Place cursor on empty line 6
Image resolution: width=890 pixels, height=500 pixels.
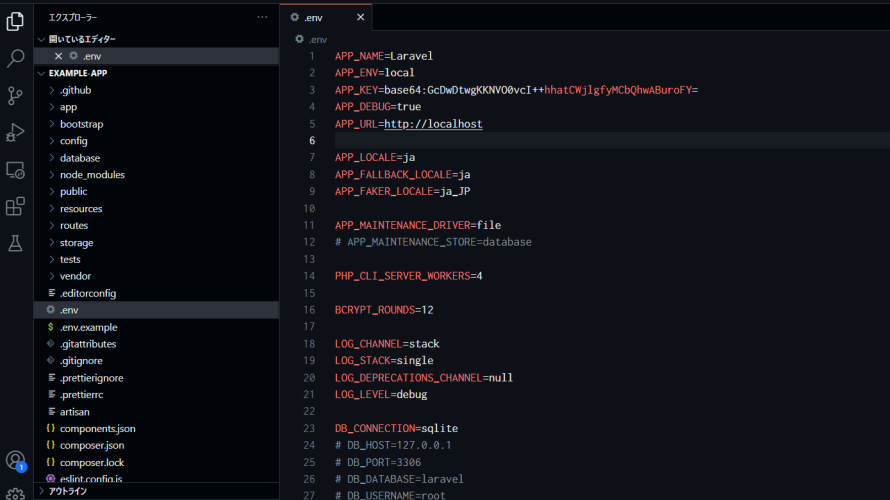click(612, 141)
